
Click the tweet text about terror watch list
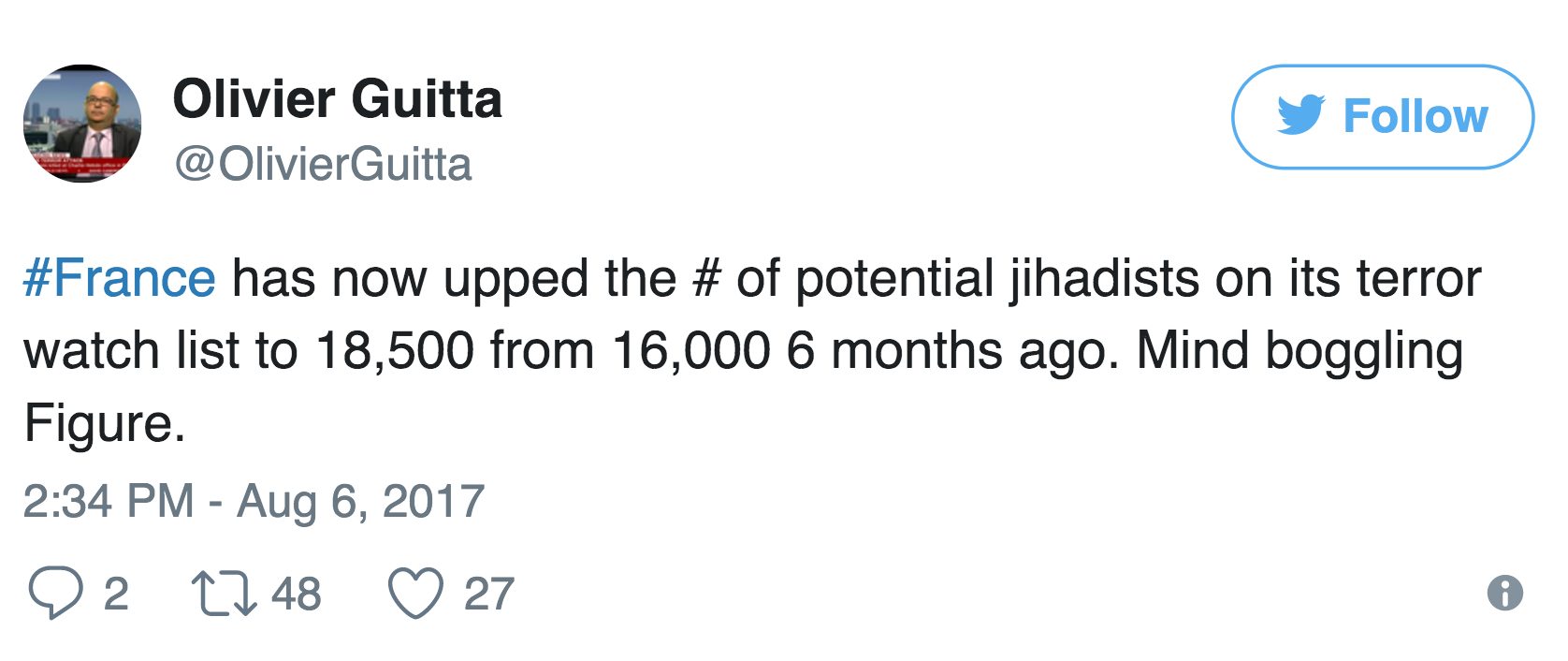[x=748, y=350]
